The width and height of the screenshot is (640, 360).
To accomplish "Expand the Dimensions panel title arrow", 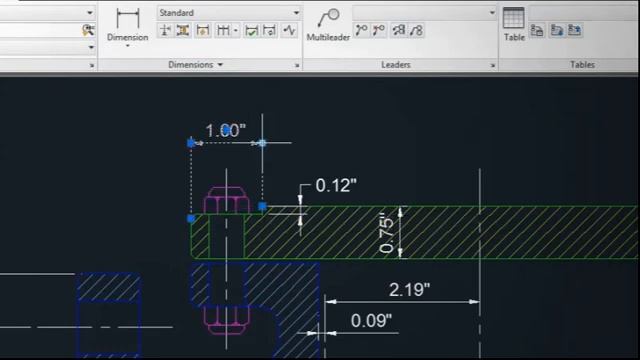I will point(220,64).
